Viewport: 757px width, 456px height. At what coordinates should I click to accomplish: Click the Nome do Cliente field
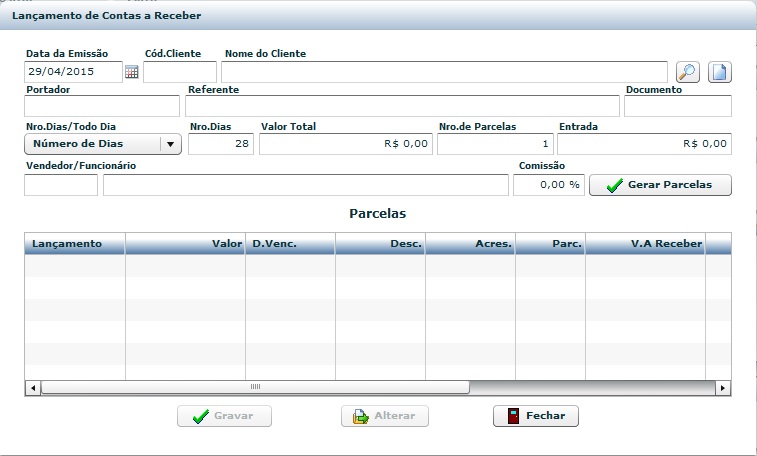point(443,72)
